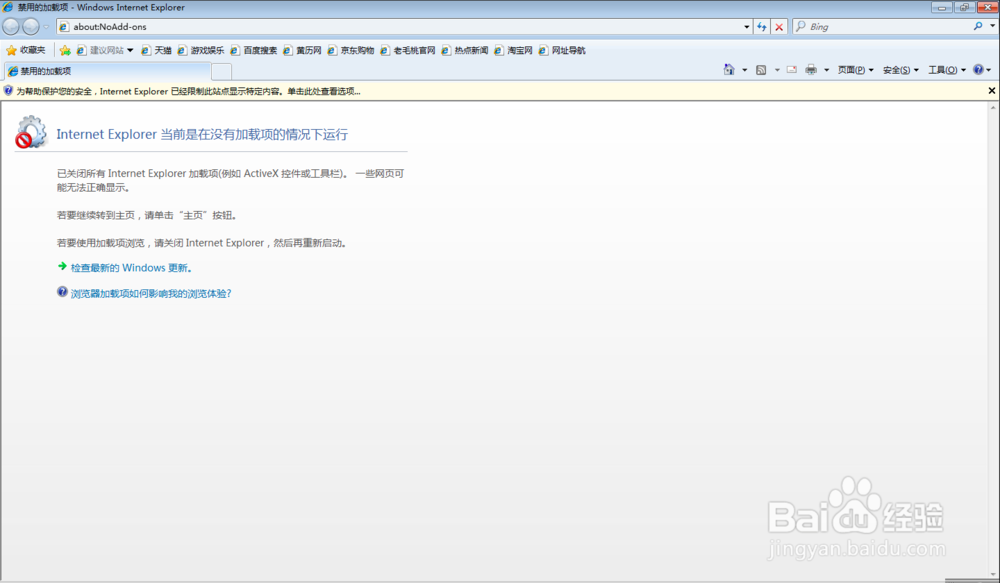Refresh the page with the blue arrows icon

[761, 27]
